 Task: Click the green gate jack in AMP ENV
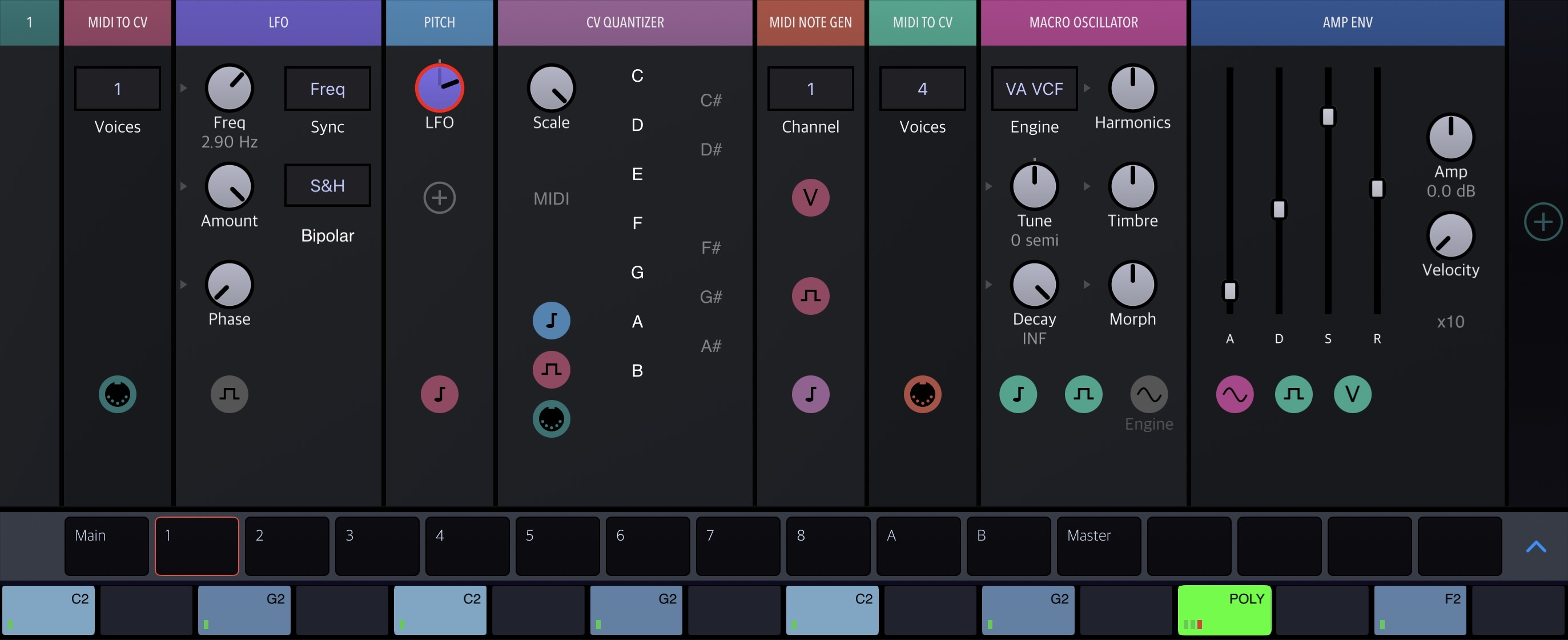(1293, 395)
